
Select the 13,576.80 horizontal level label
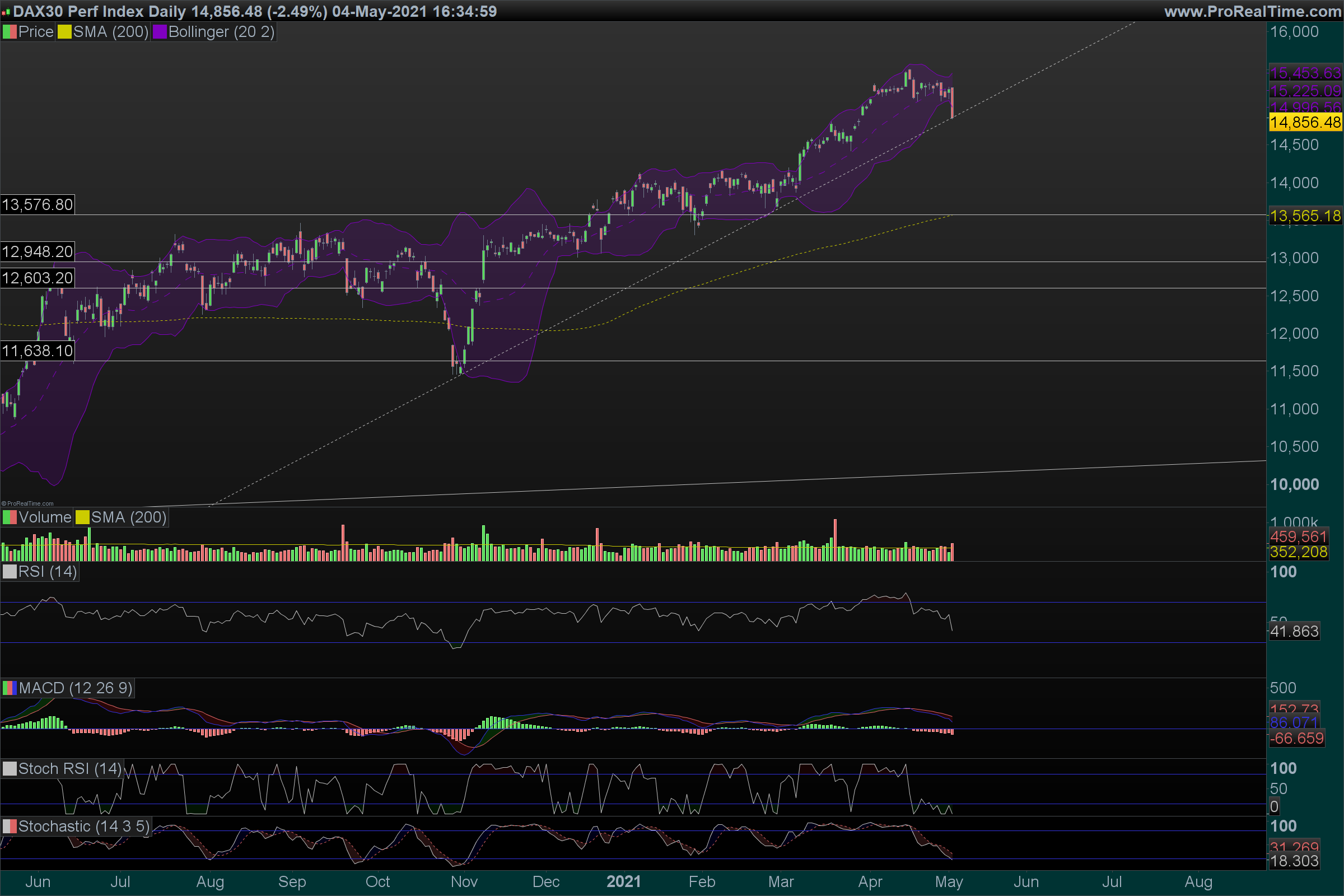tap(37, 204)
